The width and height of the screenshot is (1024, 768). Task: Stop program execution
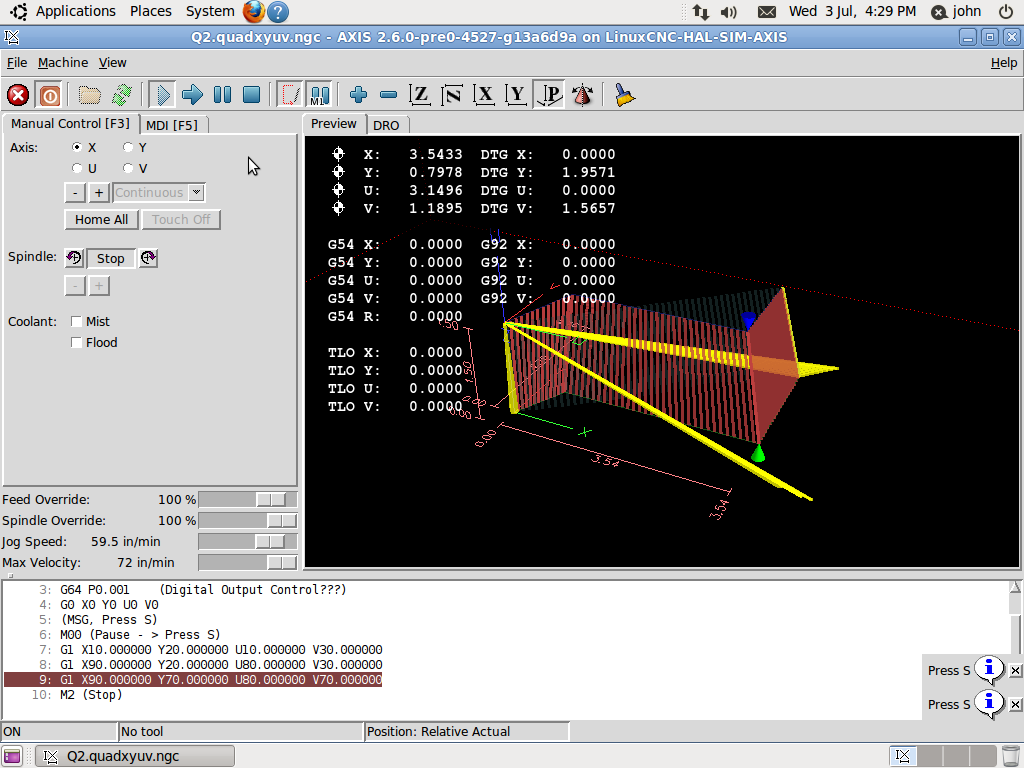tap(251, 95)
